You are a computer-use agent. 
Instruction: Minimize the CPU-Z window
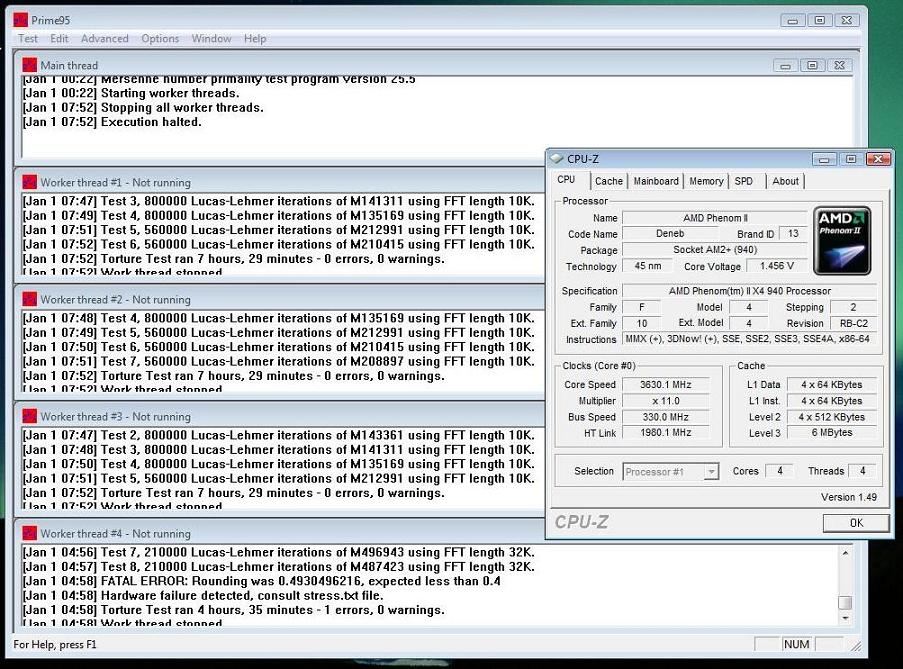(824, 159)
